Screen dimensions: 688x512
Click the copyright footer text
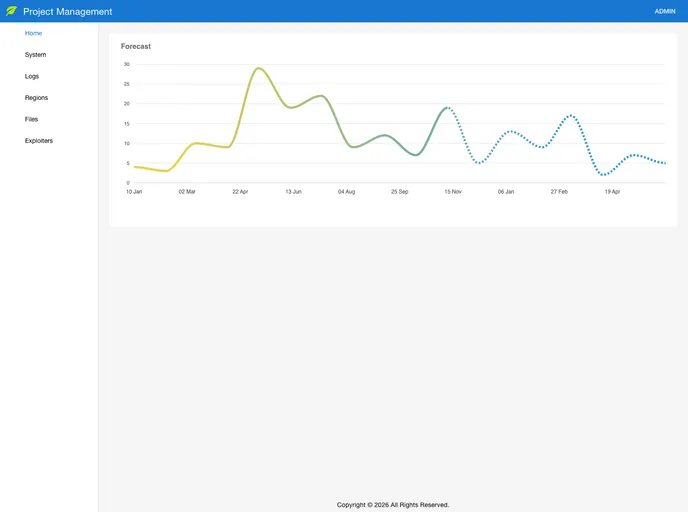pyautogui.click(x=393, y=505)
